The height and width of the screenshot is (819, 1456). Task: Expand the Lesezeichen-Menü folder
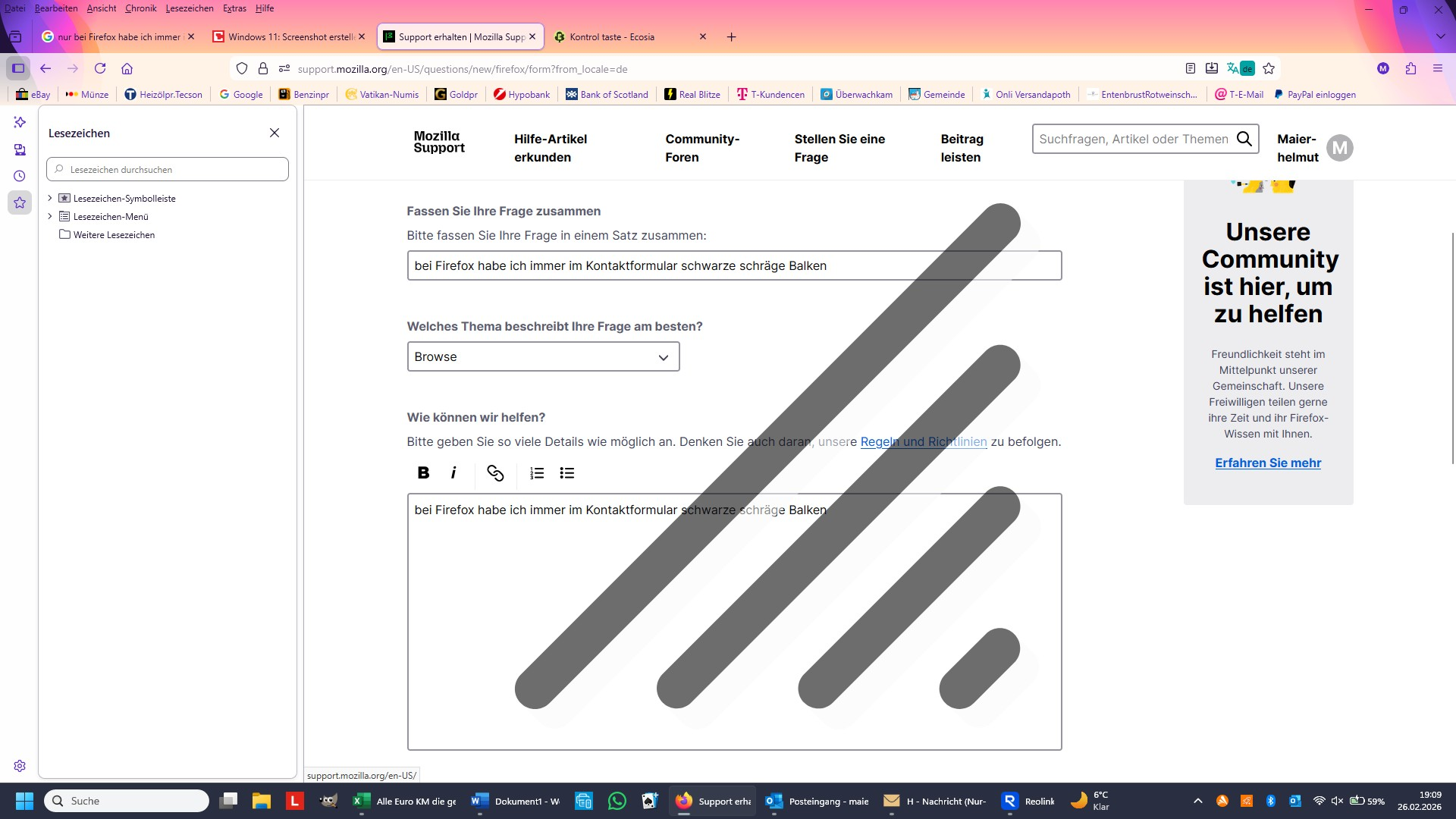[x=50, y=216]
